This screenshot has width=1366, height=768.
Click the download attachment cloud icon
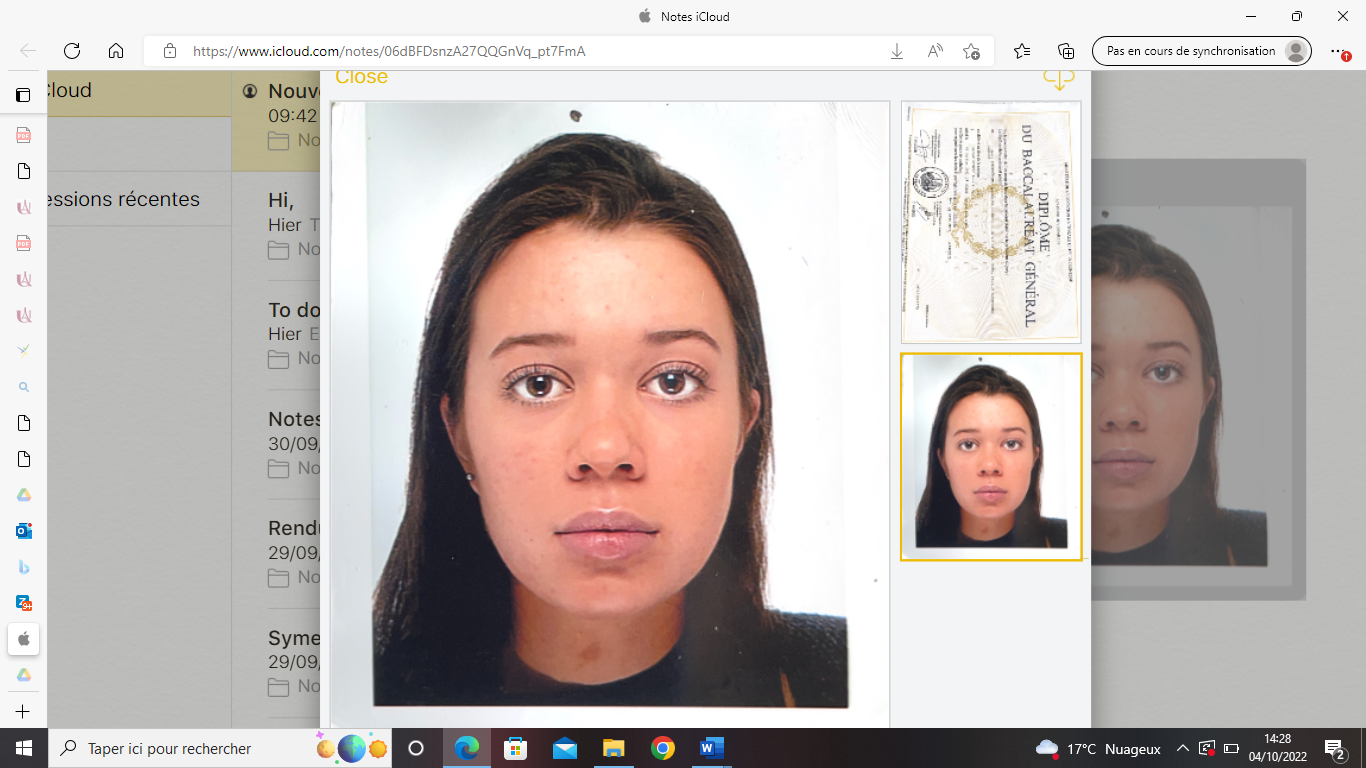1058,78
